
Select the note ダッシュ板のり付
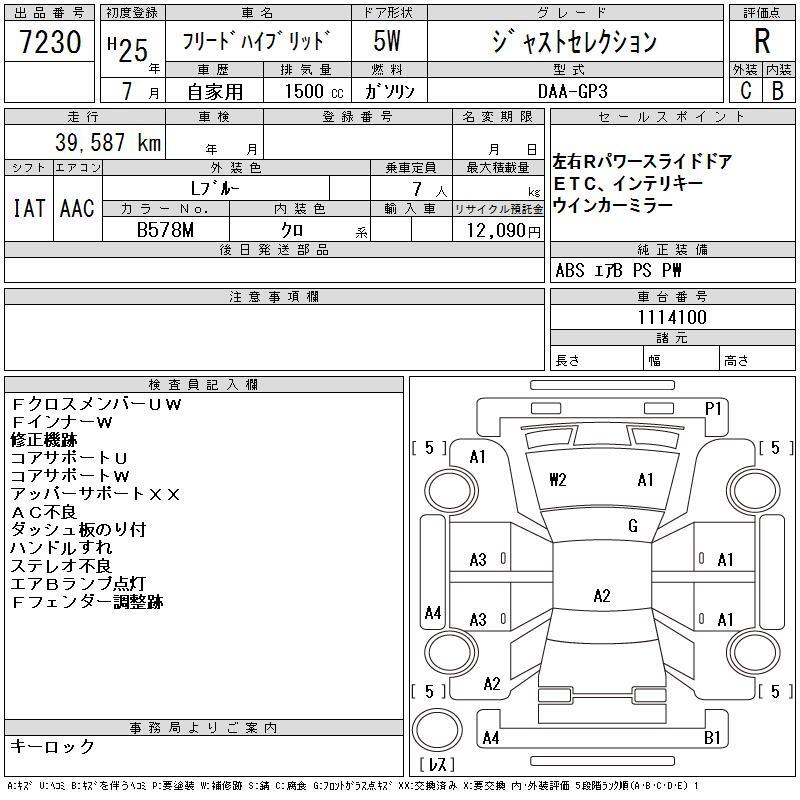pos(79,530)
